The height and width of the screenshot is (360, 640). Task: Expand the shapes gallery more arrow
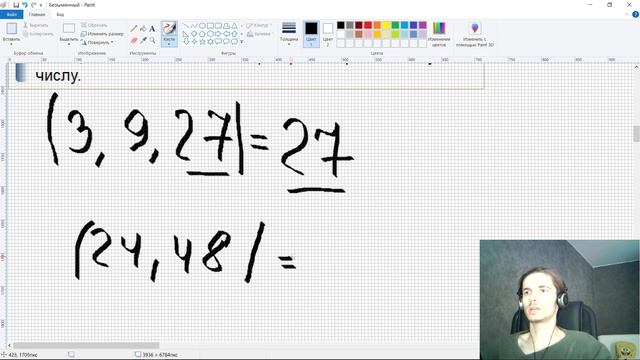(x=242, y=42)
